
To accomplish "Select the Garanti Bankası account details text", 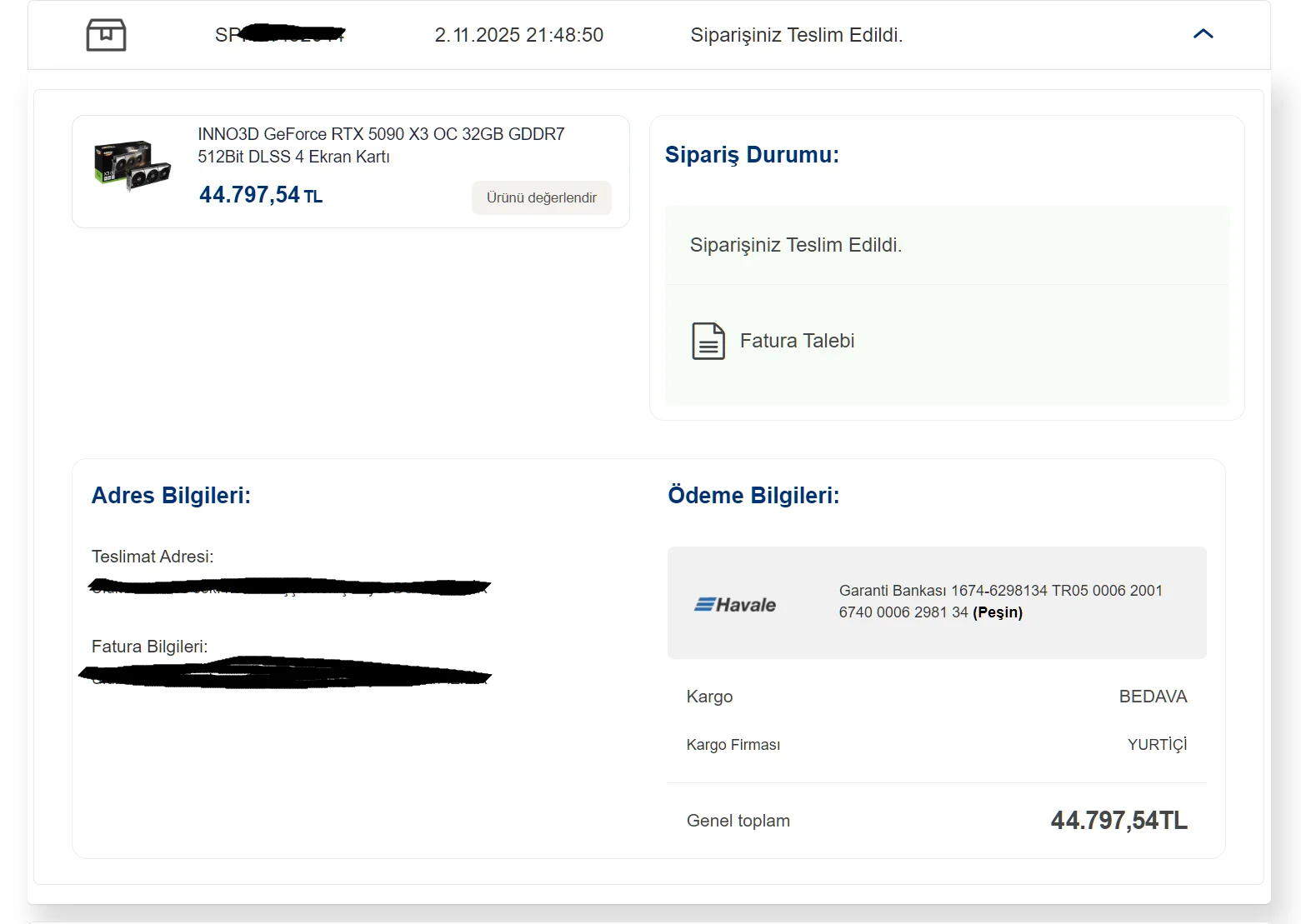I will pyautogui.click(x=1001, y=602).
